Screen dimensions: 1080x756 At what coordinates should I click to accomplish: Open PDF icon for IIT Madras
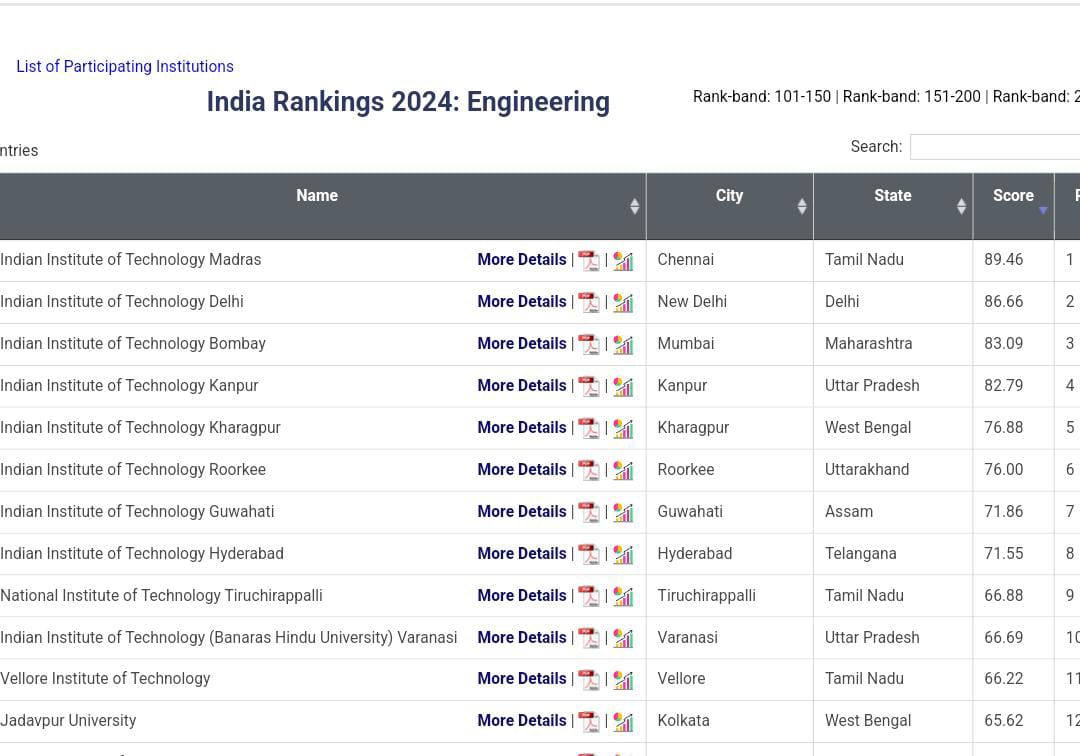click(589, 261)
